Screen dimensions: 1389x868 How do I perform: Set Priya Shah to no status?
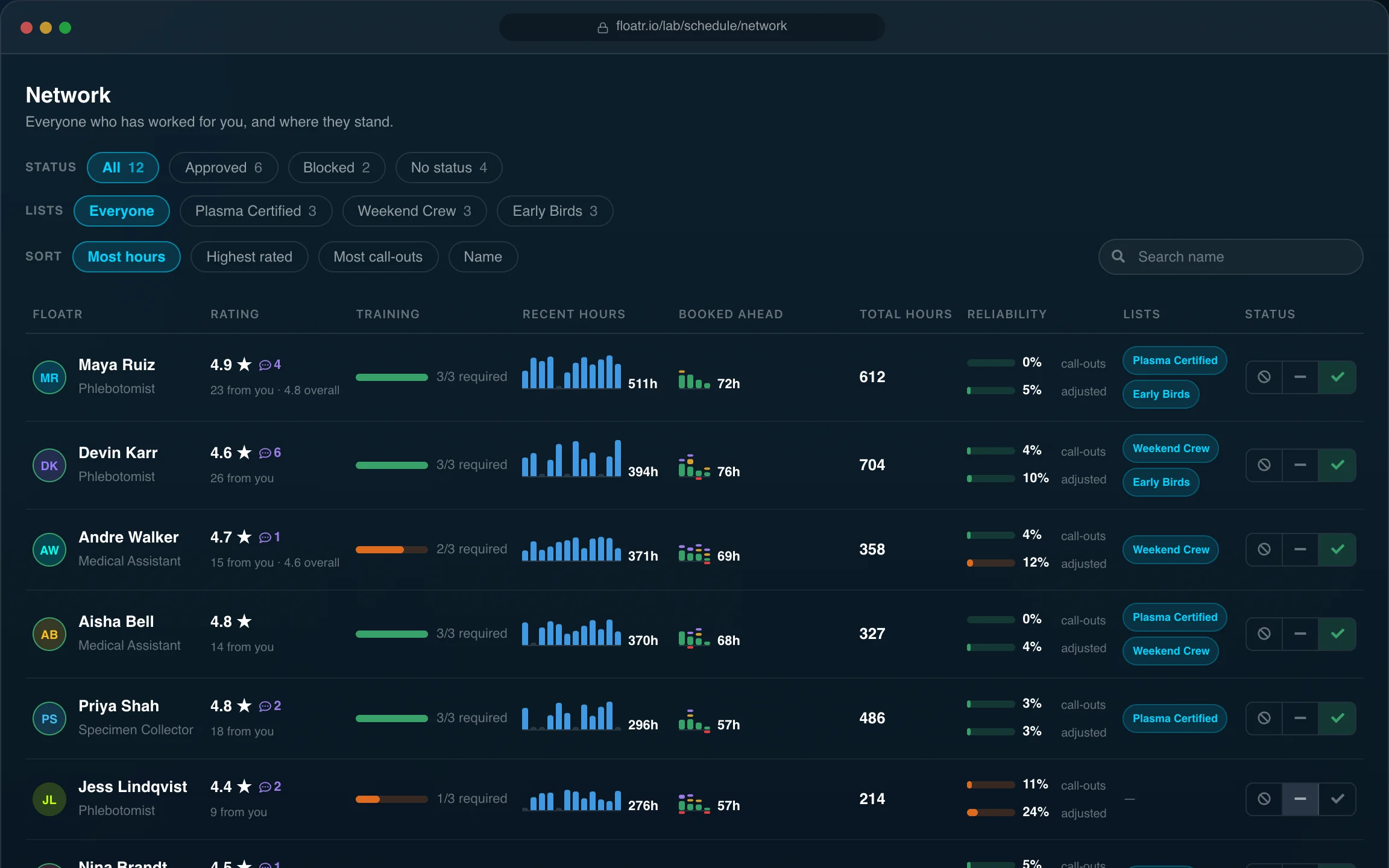tap(1300, 718)
